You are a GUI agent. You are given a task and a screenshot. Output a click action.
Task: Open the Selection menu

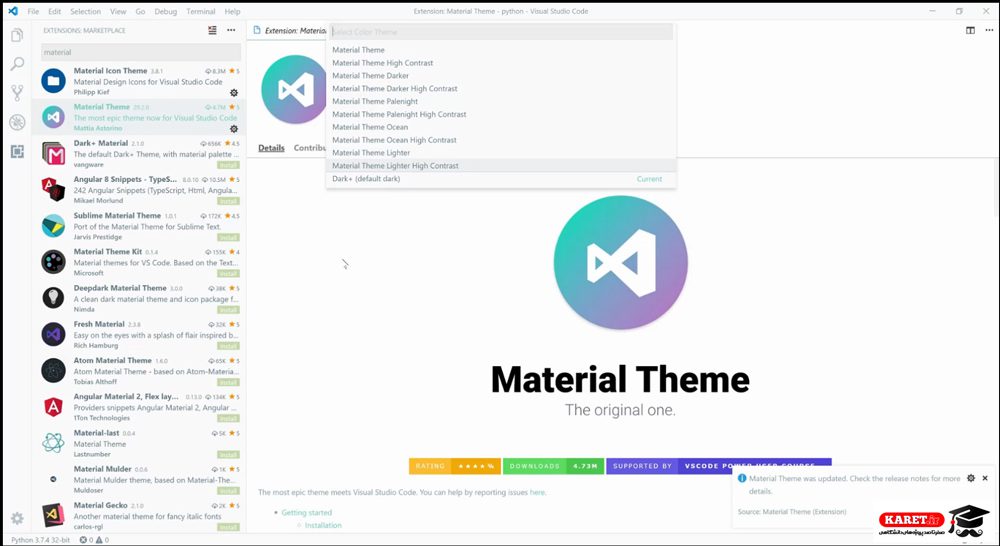[x=85, y=11]
